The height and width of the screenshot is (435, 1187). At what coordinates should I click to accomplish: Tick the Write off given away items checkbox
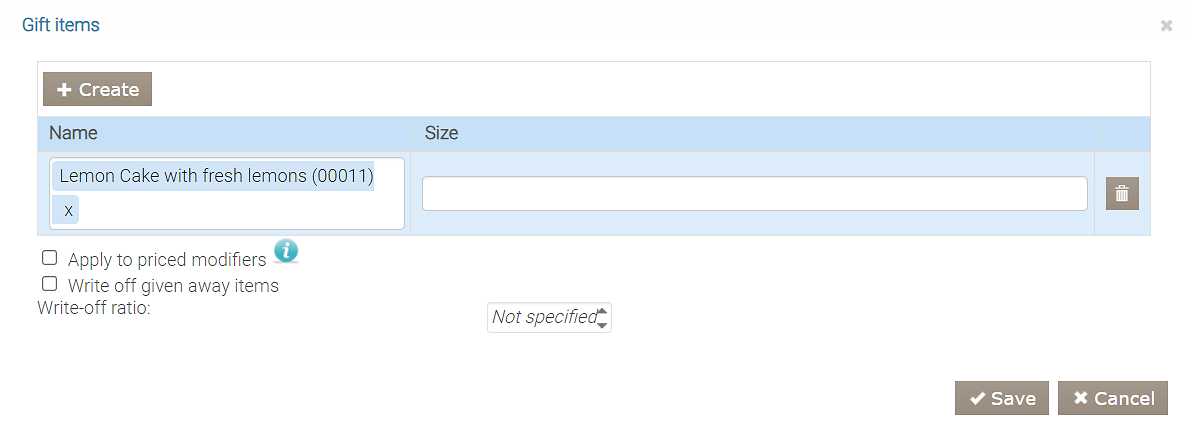point(50,284)
